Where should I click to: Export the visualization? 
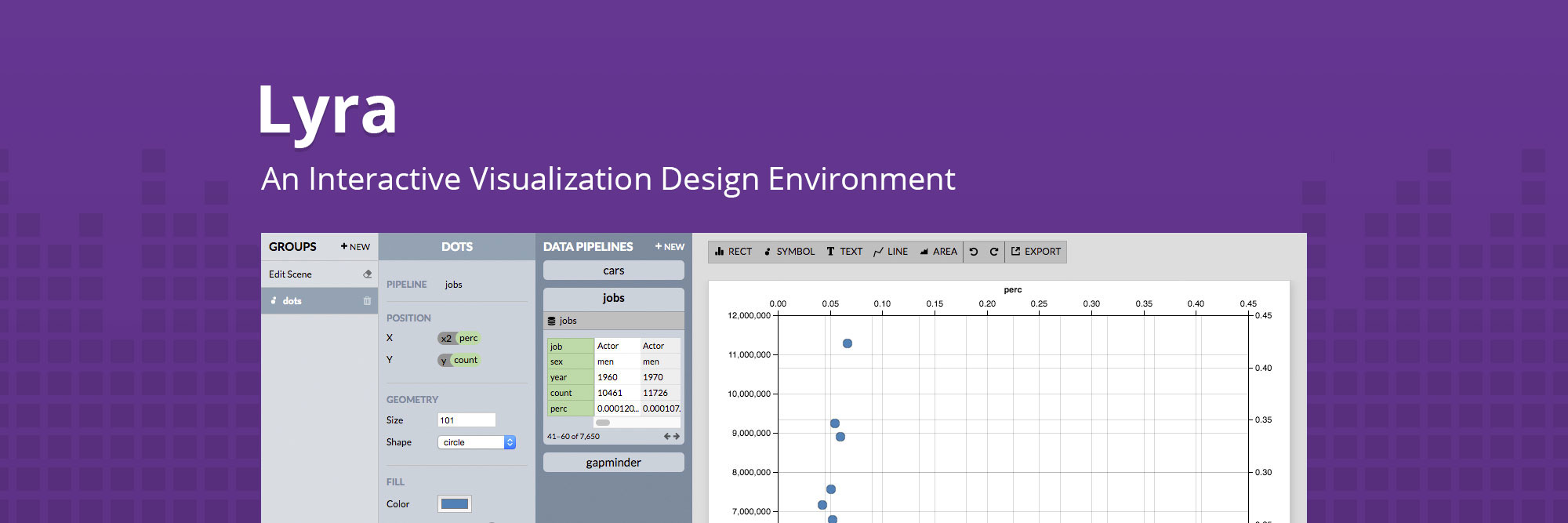click(x=1036, y=252)
